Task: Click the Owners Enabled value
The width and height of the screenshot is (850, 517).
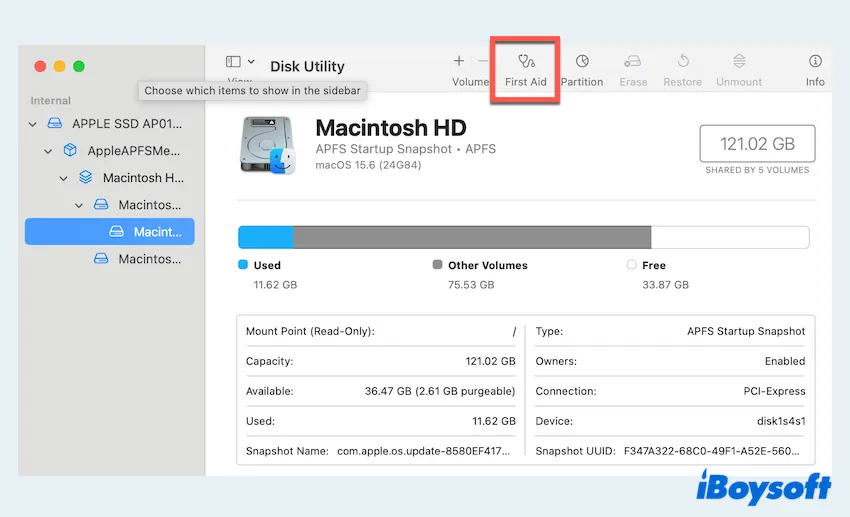Action: tap(785, 361)
